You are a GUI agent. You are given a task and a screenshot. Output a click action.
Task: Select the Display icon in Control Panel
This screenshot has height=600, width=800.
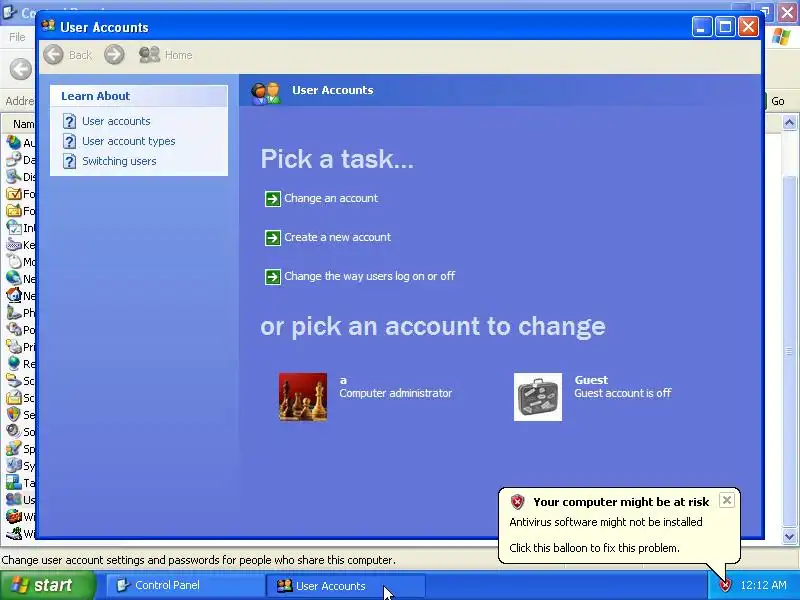coord(14,177)
